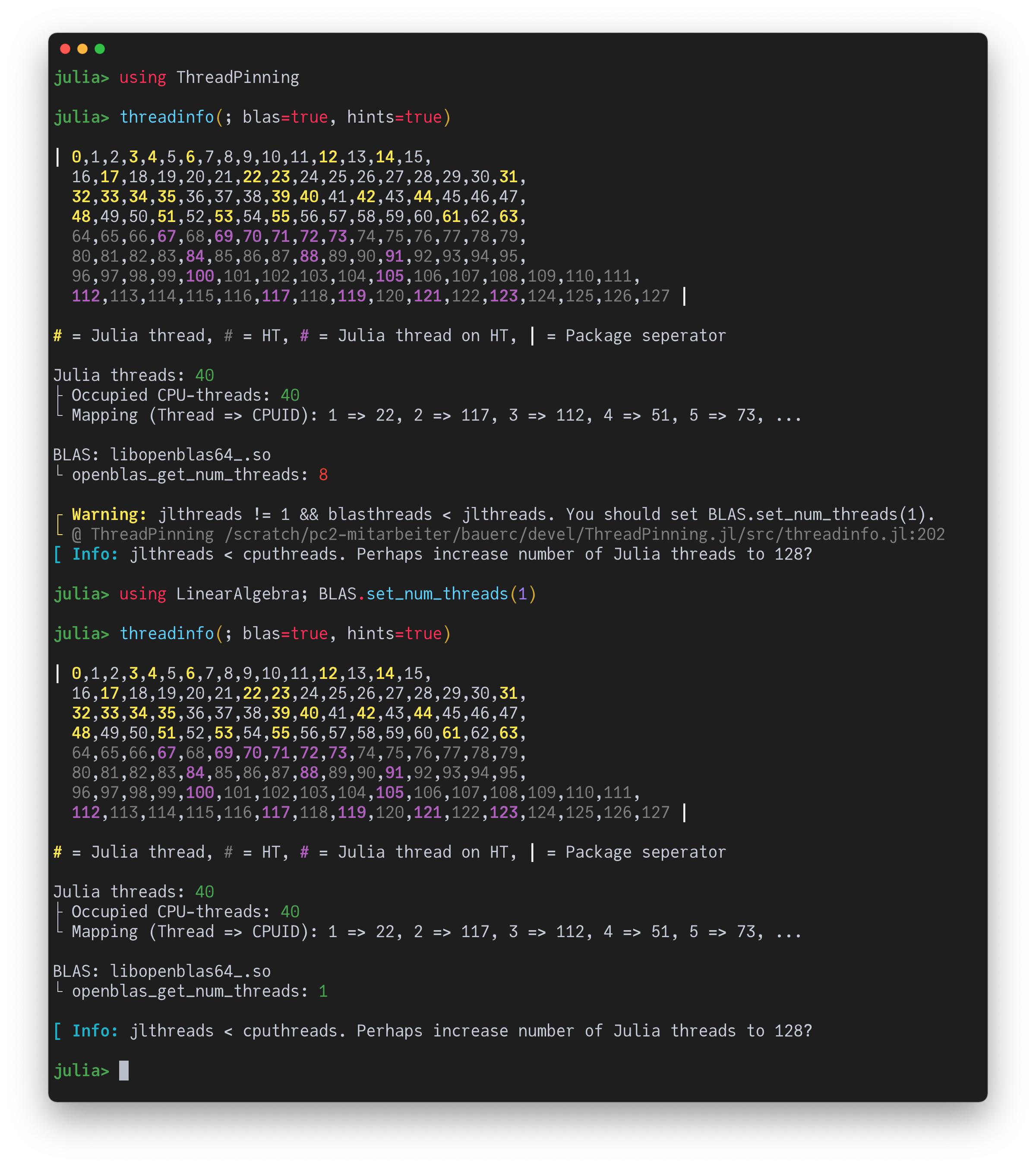Screen dimensions: 1036x1166
Task: Close the terminal with the red button
Action: click(x=65, y=49)
